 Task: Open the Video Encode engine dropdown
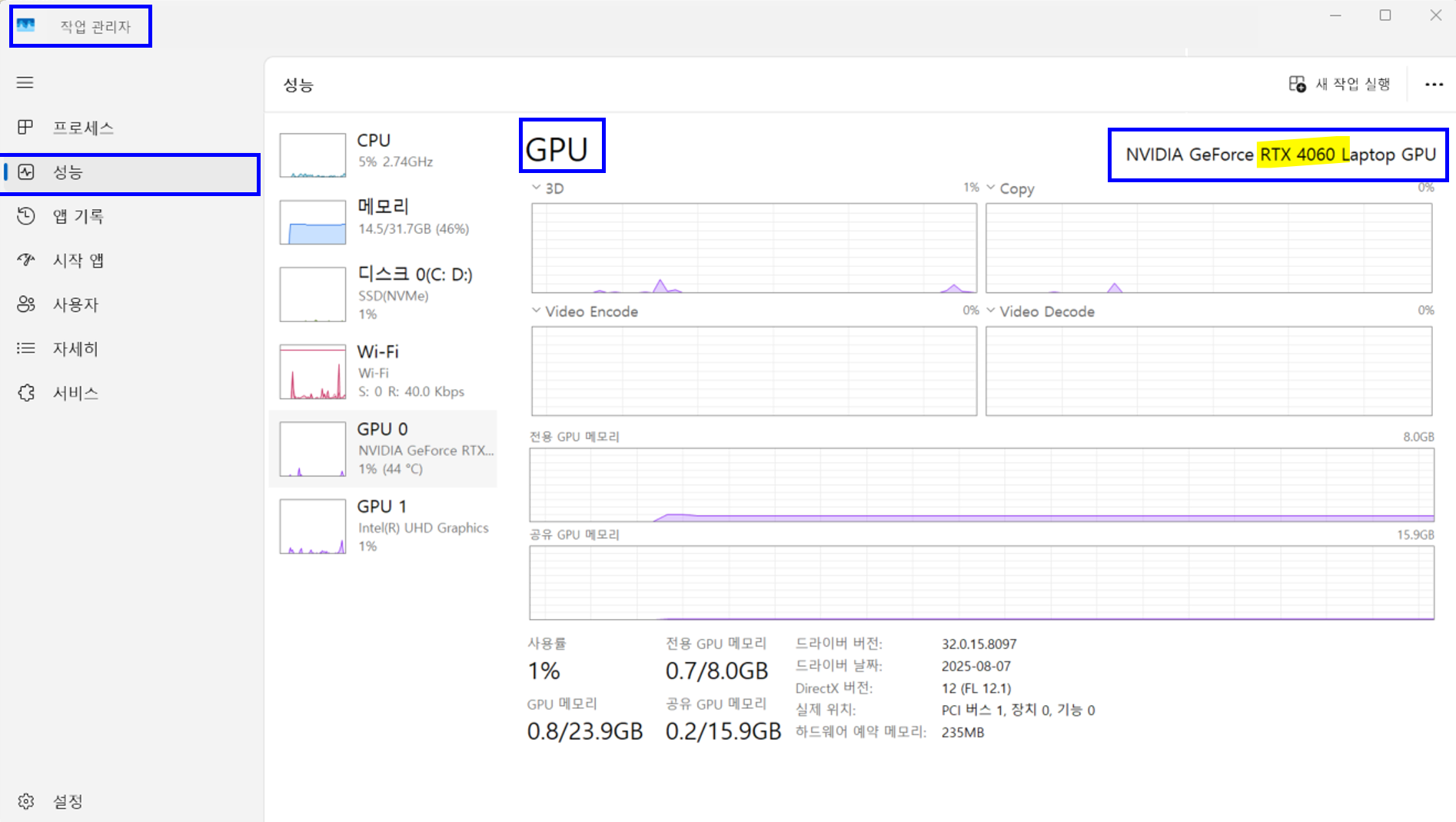point(537,311)
